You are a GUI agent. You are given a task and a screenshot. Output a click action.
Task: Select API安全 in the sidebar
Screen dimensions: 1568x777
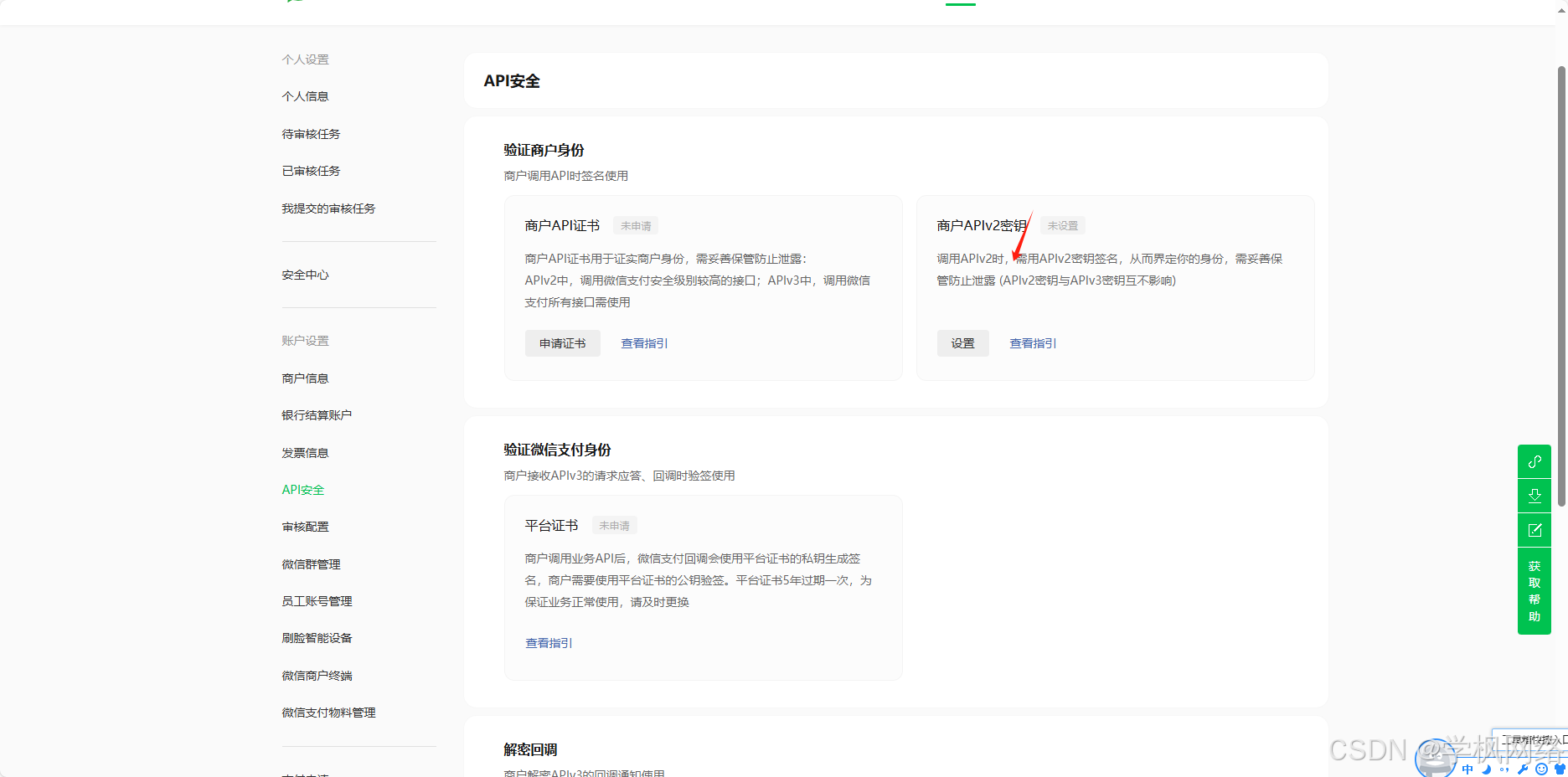point(303,490)
